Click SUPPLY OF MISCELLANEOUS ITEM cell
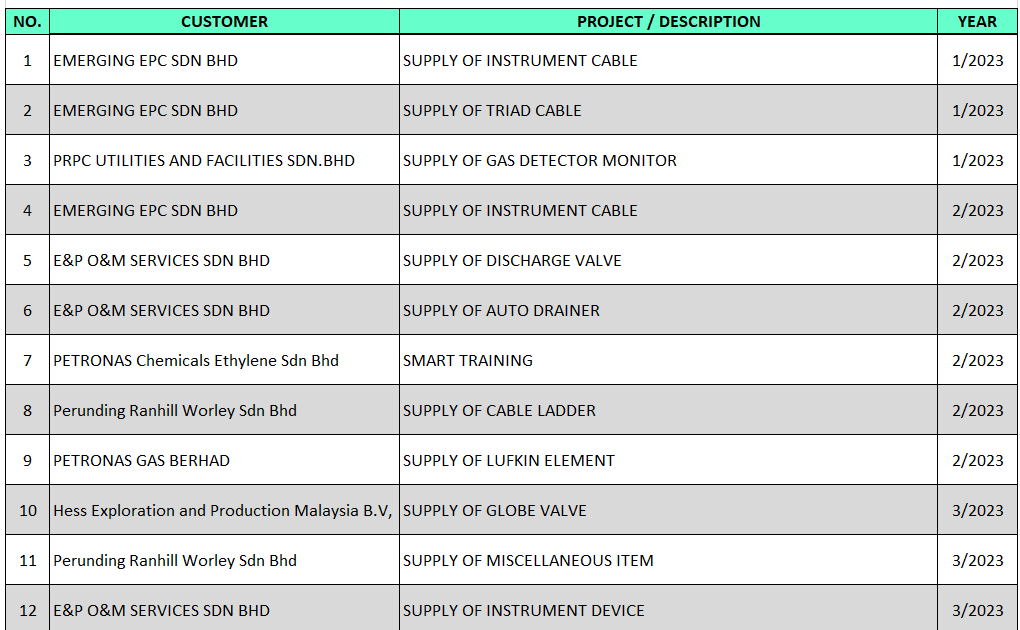The width and height of the screenshot is (1020, 630). tap(528, 560)
